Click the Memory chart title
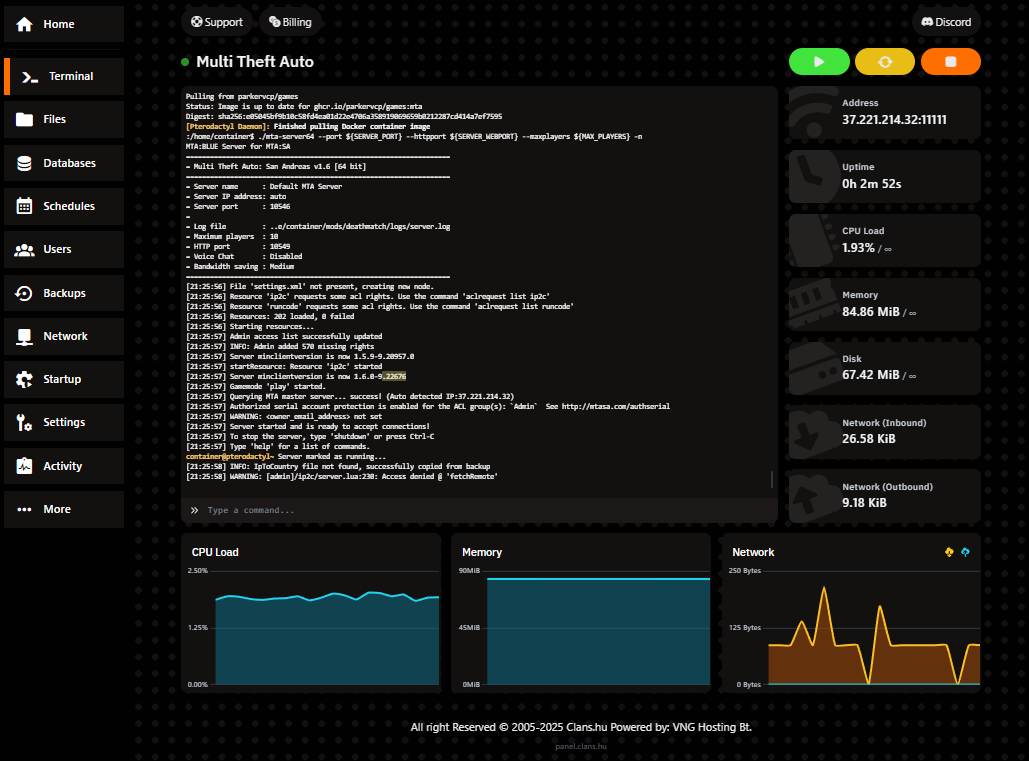Image resolution: width=1029 pixels, height=761 pixels. click(x=482, y=552)
